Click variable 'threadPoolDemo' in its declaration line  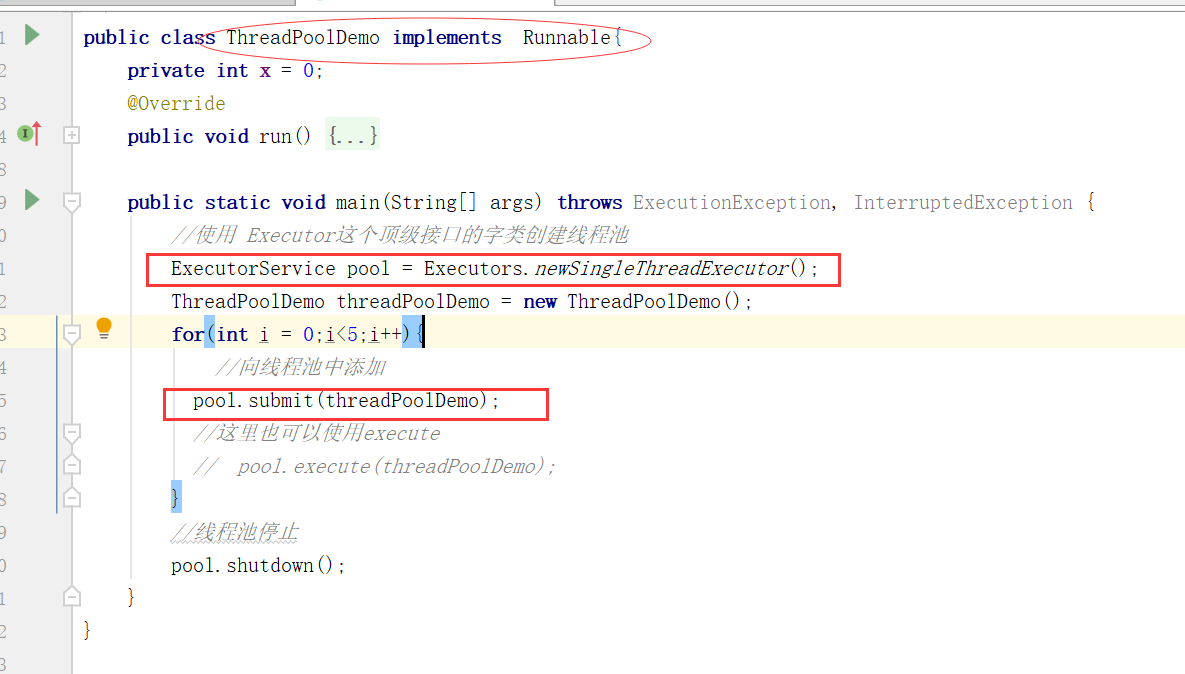pos(413,301)
